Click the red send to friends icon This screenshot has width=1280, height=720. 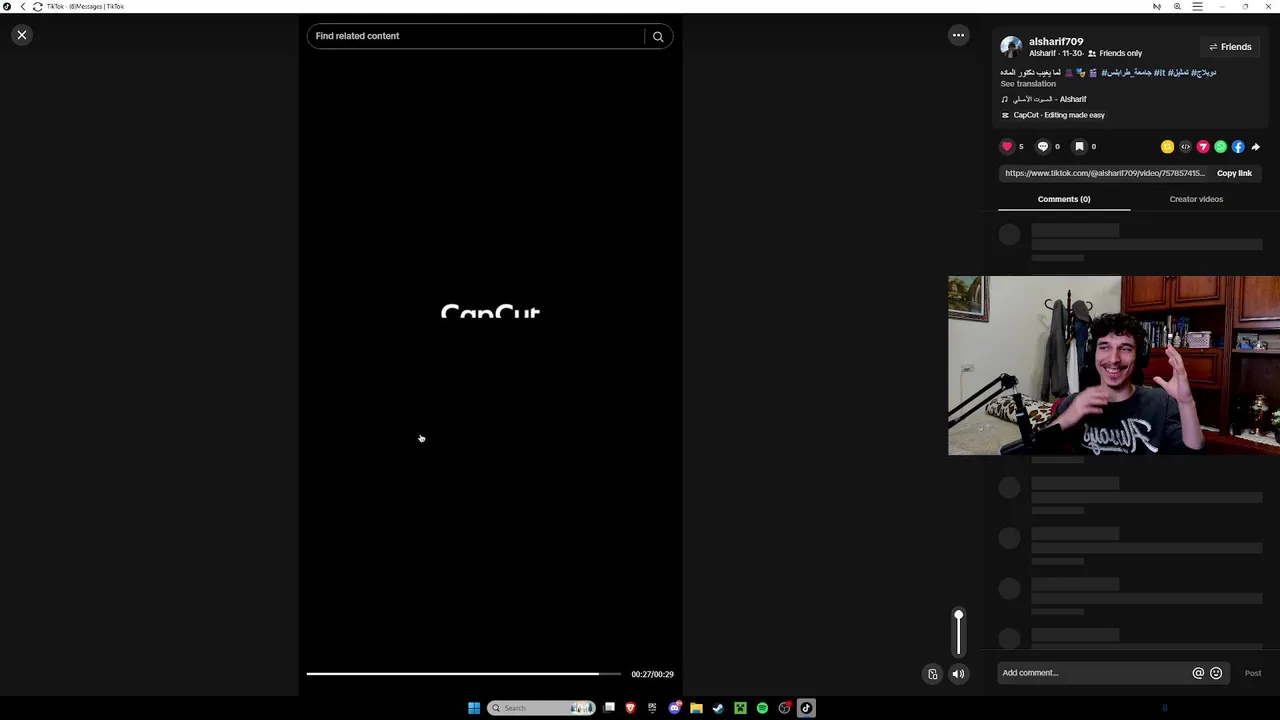[x=1203, y=147]
